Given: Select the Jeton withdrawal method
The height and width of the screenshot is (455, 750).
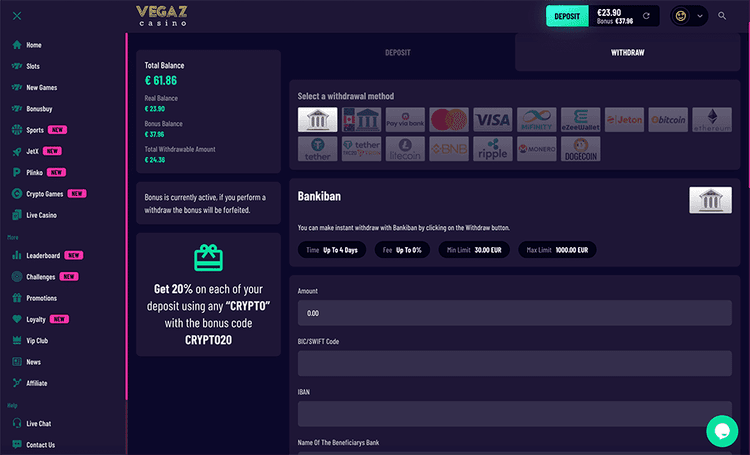Looking at the screenshot, I should 624,120.
